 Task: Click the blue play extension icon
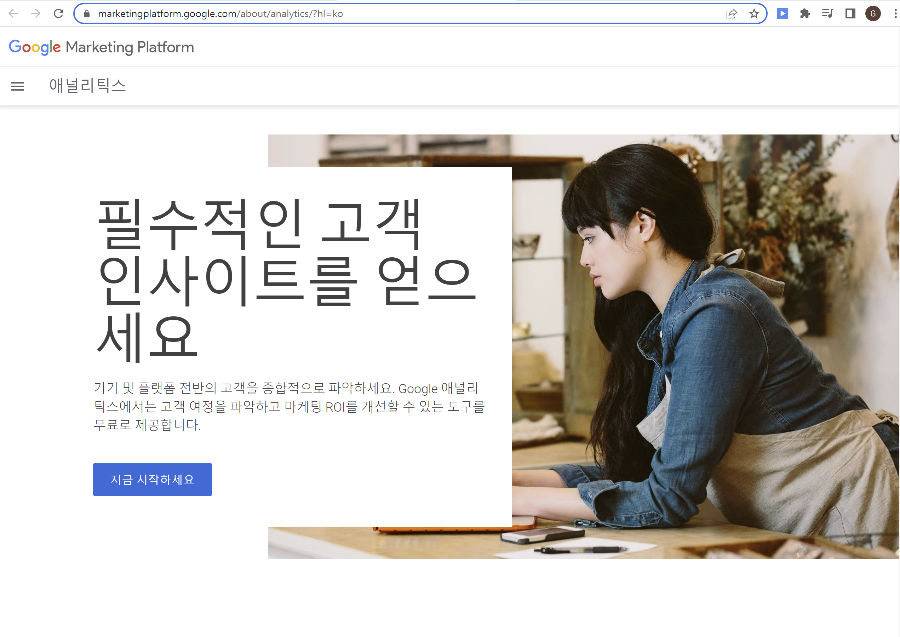pyautogui.click(x=782, y=13)
